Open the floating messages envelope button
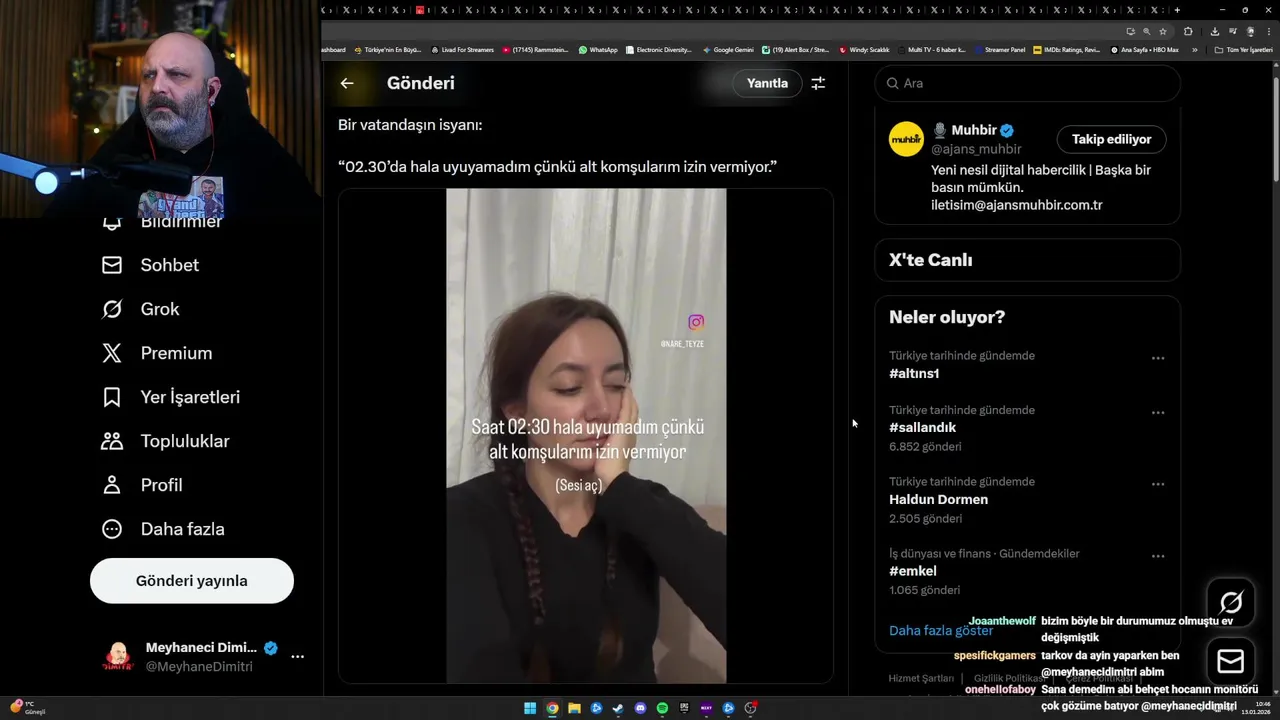 tap(1231, 662)
